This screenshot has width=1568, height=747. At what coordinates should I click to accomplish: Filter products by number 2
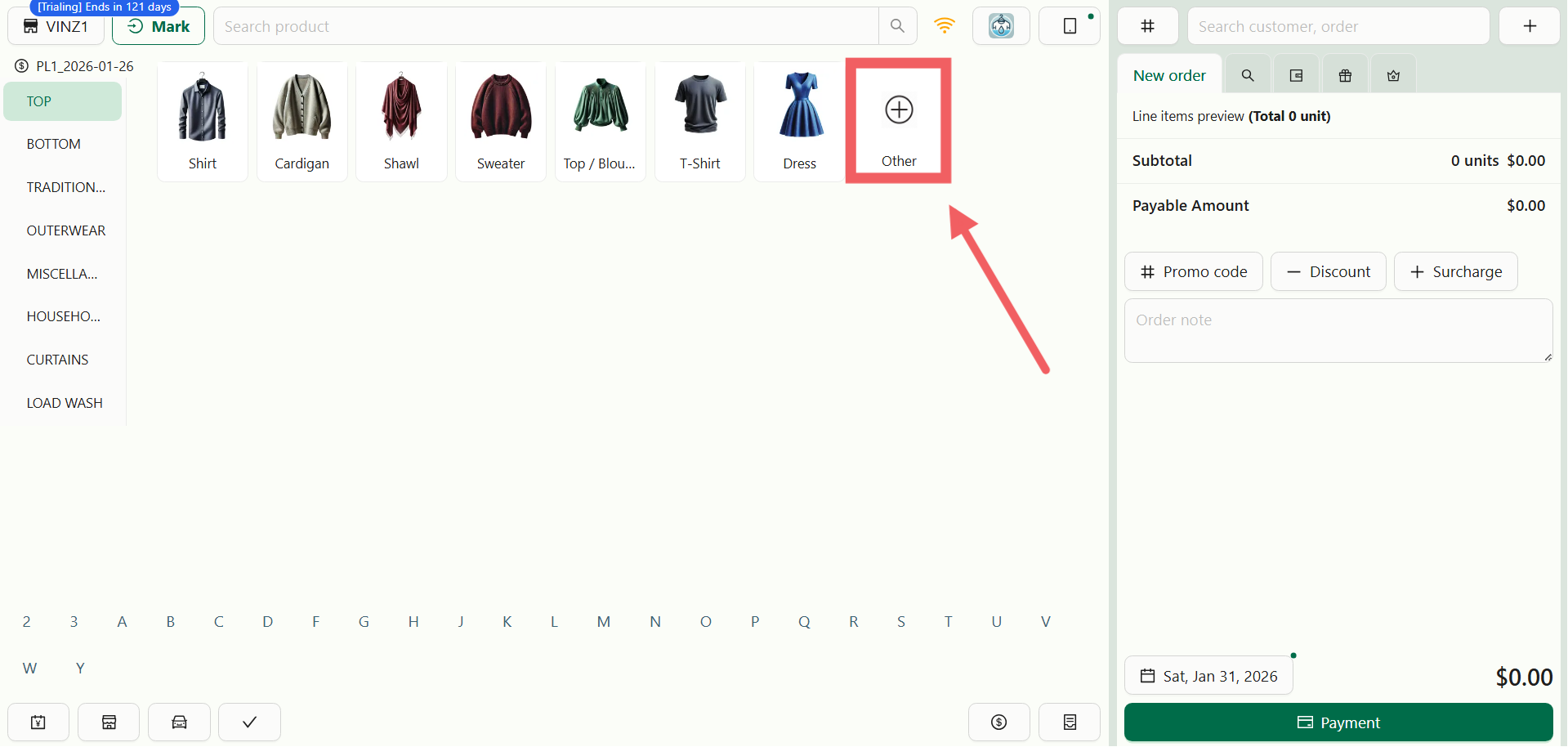pyautogui.click(x=26, y=622)
